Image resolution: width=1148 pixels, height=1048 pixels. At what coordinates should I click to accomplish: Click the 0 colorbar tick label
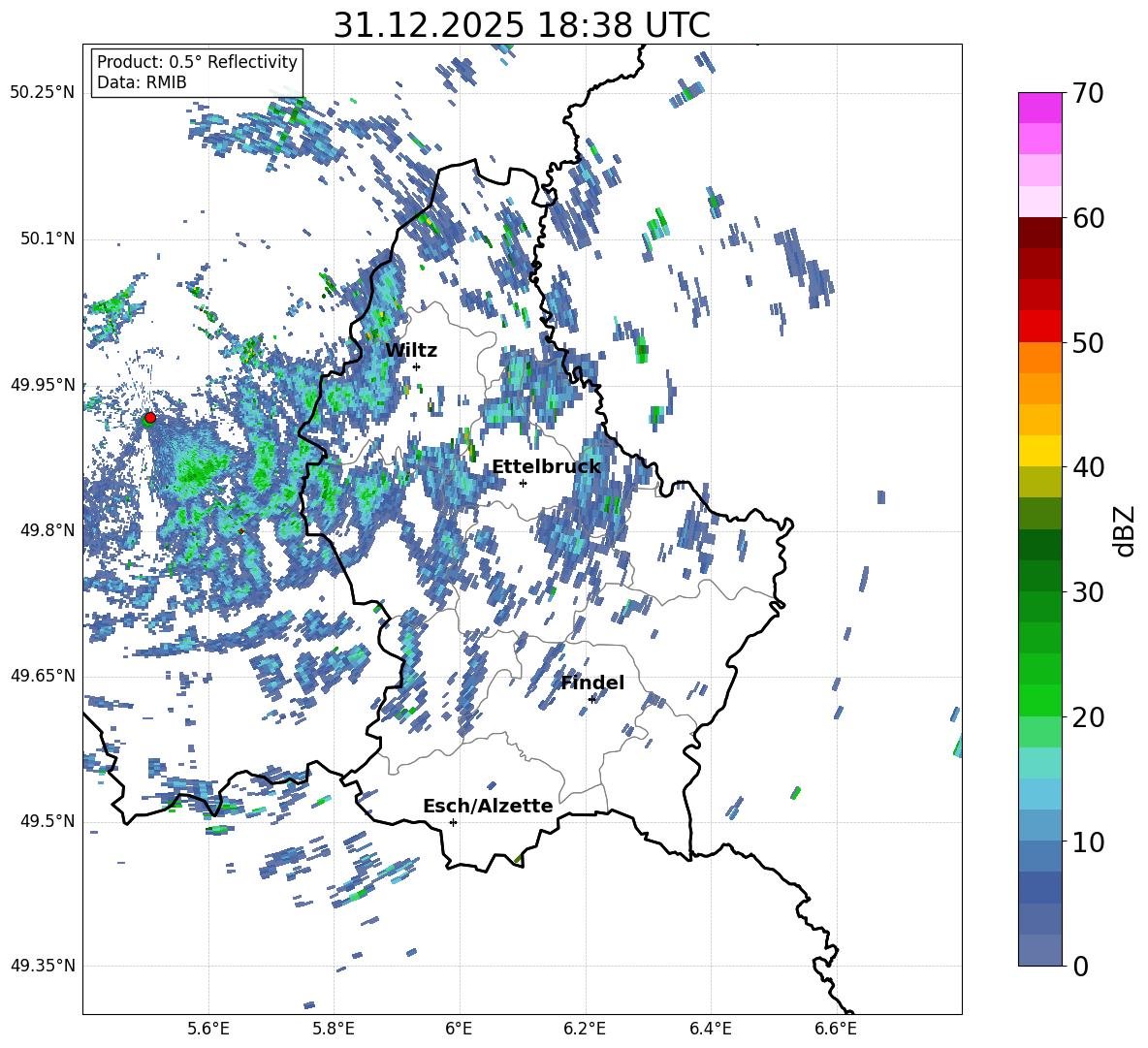pyautogui.click(x=1080, y=967)
